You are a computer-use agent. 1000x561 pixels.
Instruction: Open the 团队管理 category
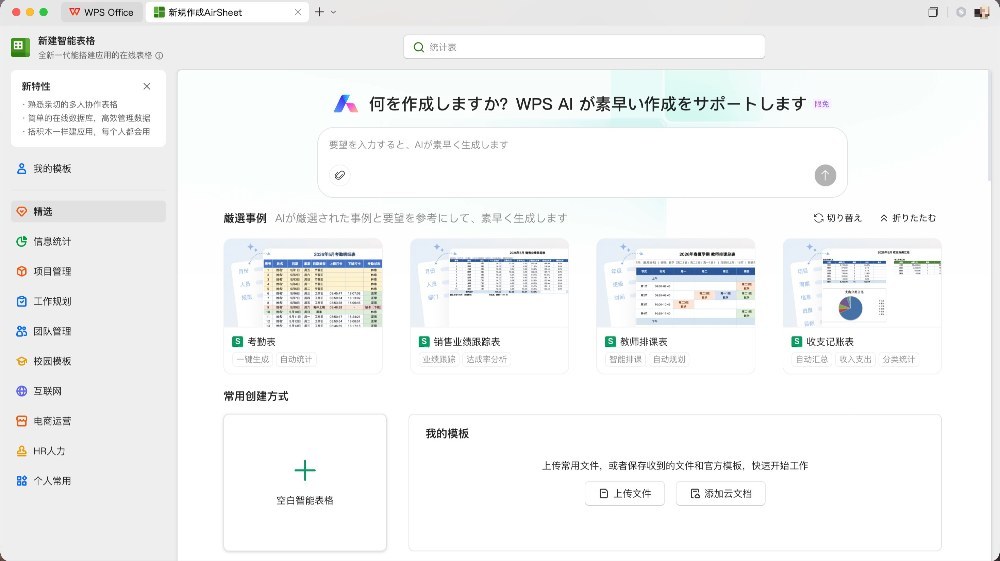[x=88, y=332]
